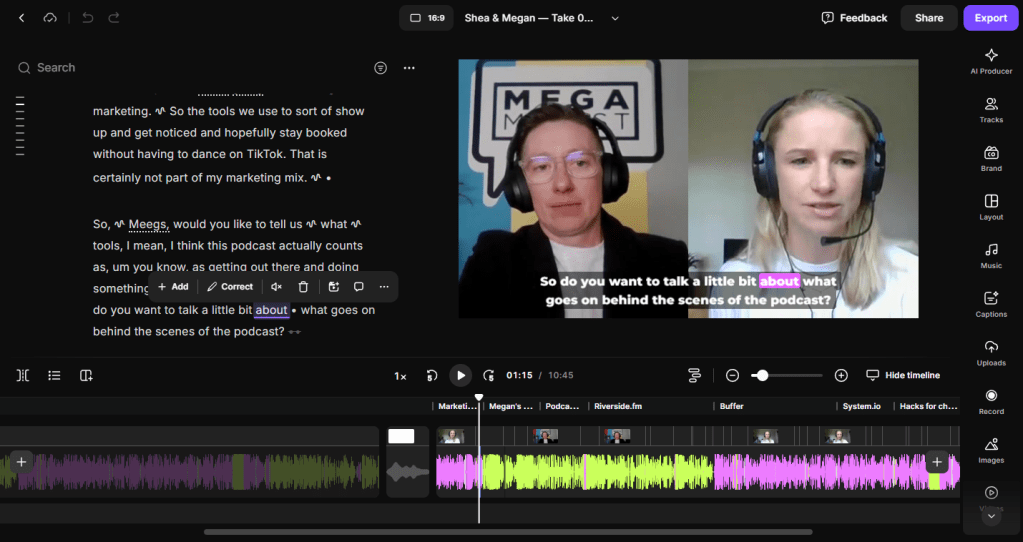Expand the project title dropdown chevron

click(x=615, y=18)
